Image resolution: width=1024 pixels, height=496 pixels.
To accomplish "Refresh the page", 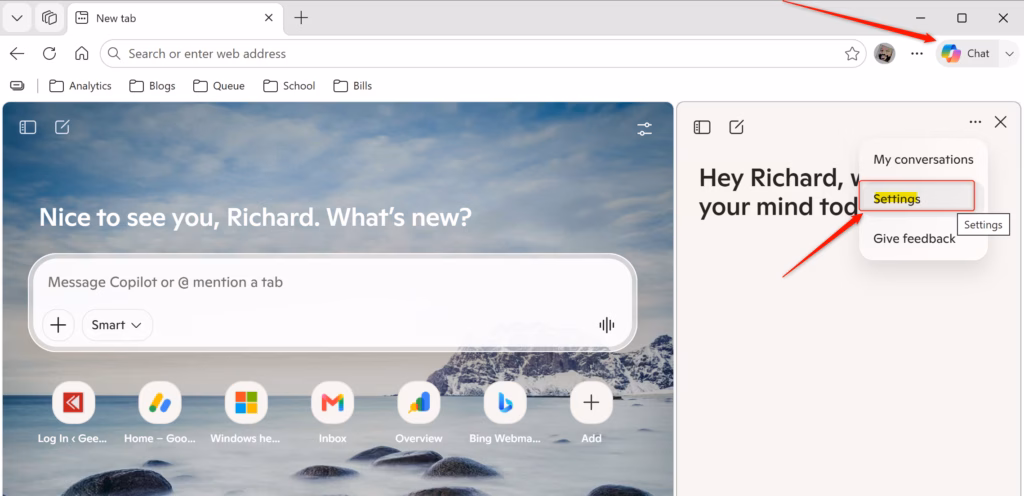I will coord(50,54).
